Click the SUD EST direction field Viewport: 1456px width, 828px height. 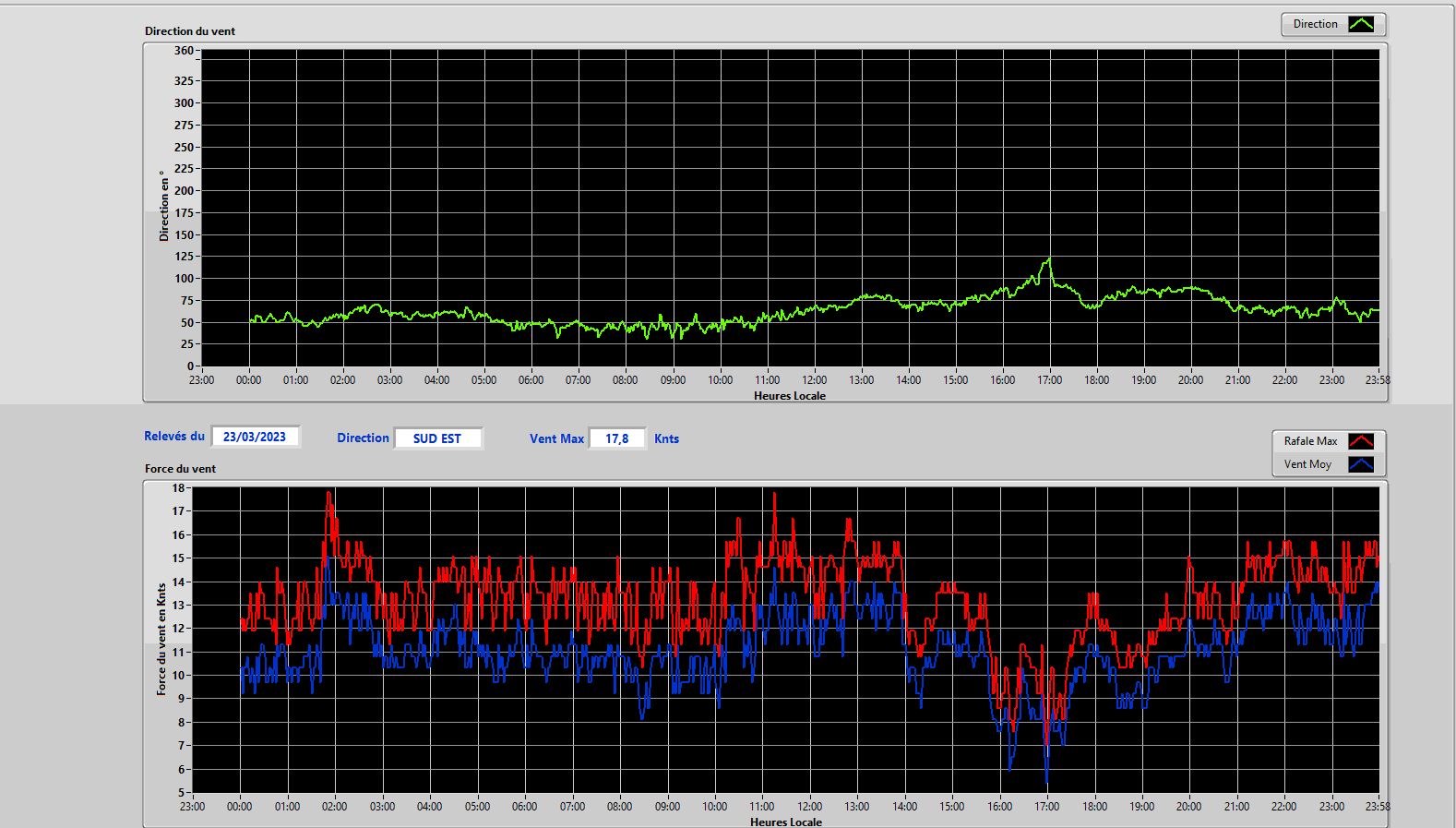(437, 438)
